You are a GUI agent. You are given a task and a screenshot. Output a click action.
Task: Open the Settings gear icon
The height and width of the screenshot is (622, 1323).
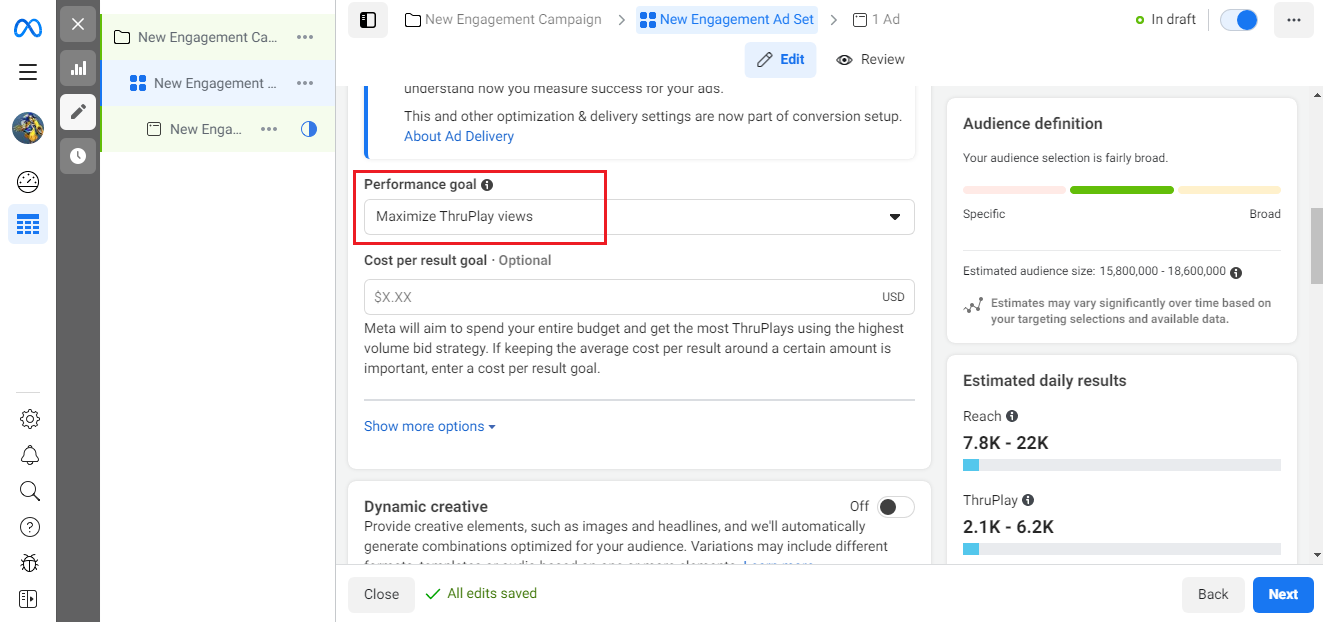coord(30,419)
